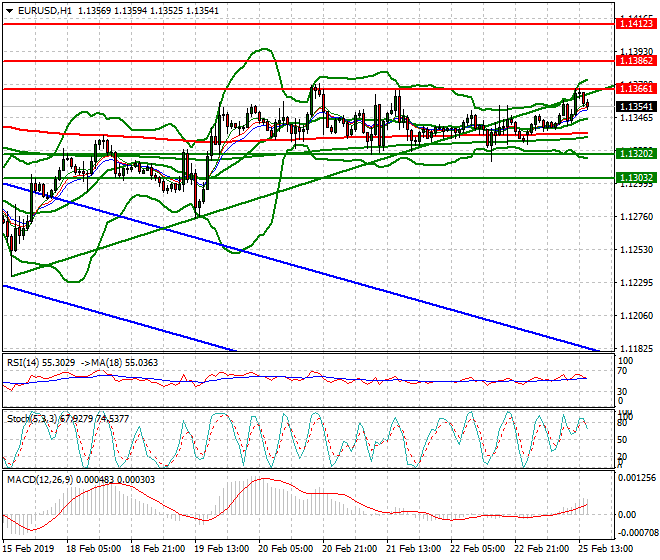The height and width of the screenshot is (560, 660).
Task: Click the MACD scale value 0.001256
Action: [x=636, y=478]
